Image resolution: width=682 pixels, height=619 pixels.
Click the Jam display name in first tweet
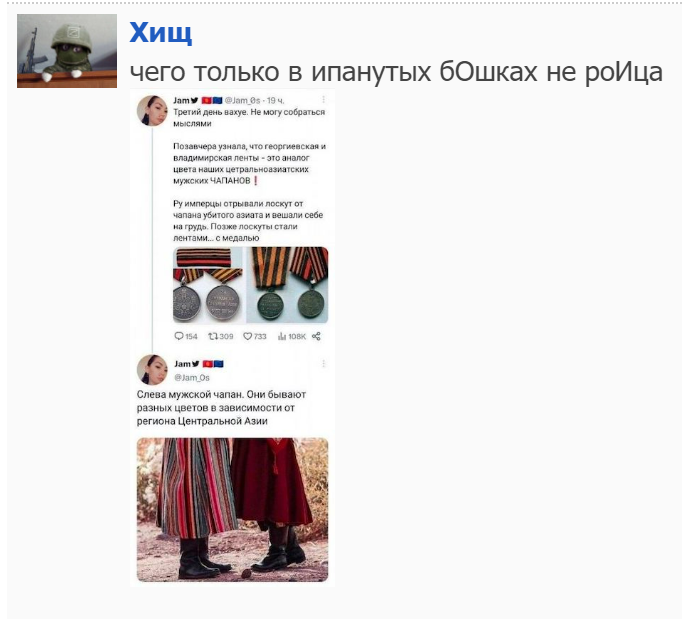click(181, 100)
